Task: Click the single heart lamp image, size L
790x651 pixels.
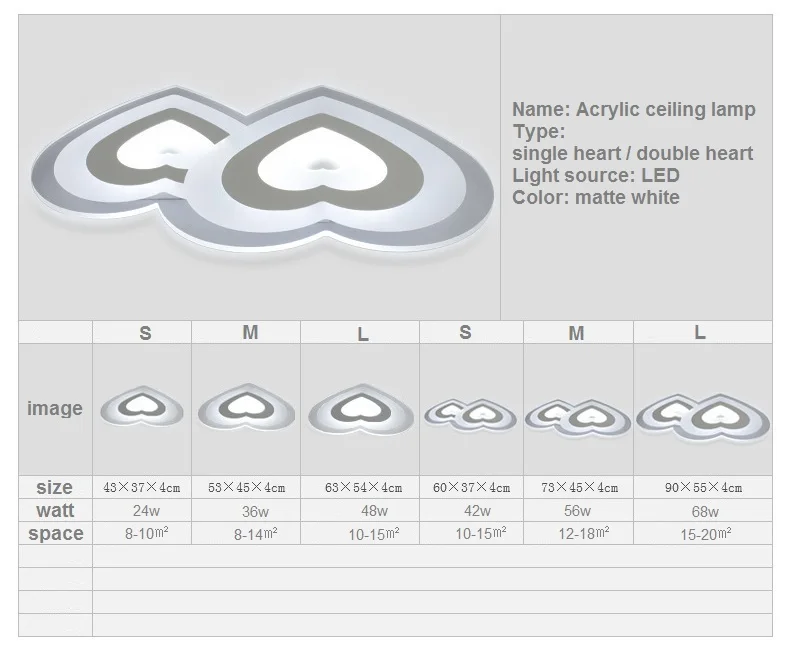Action: point(361,409)
